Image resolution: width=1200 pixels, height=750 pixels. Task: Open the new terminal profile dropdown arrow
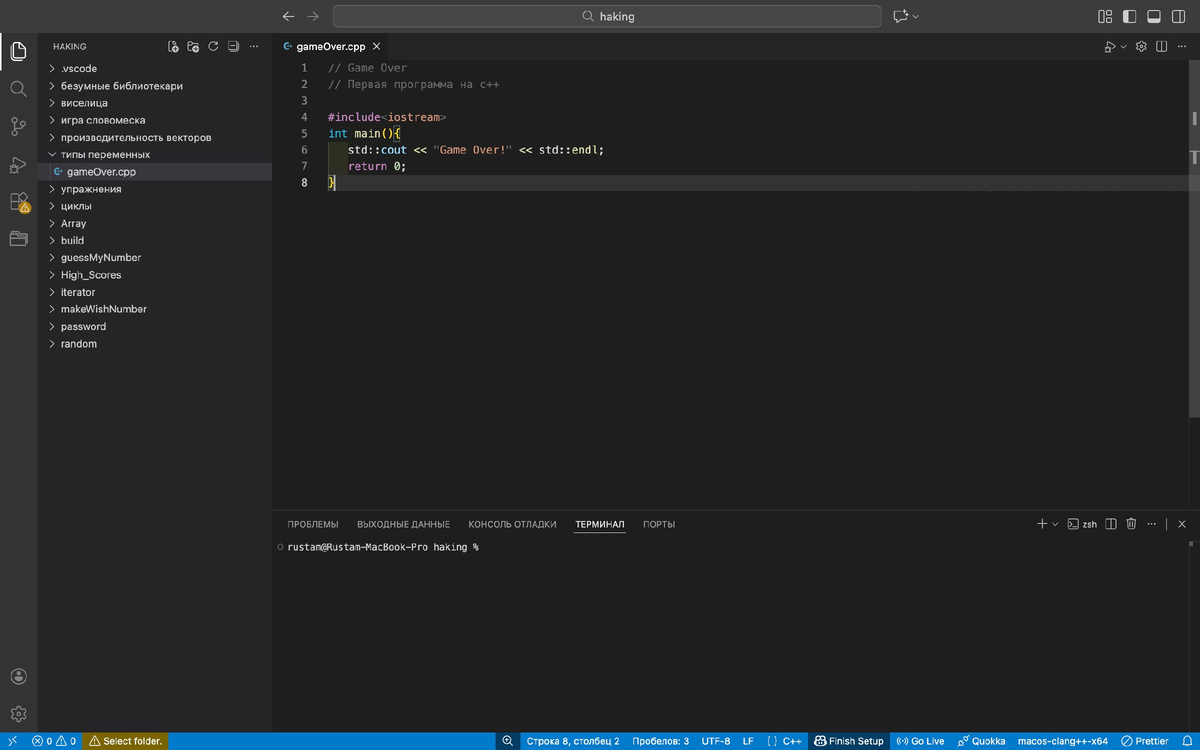pos(1055,524)
